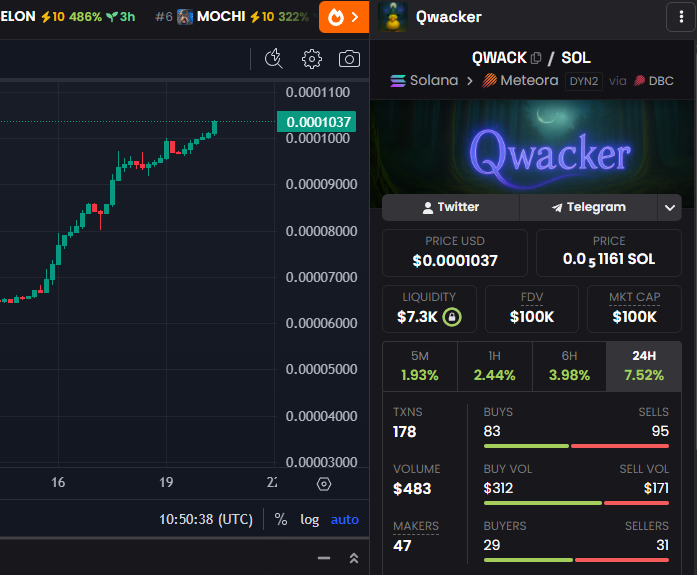Take a chart snapshot with camera icon
The image size is (697, 575).
[x=349, y=59]
